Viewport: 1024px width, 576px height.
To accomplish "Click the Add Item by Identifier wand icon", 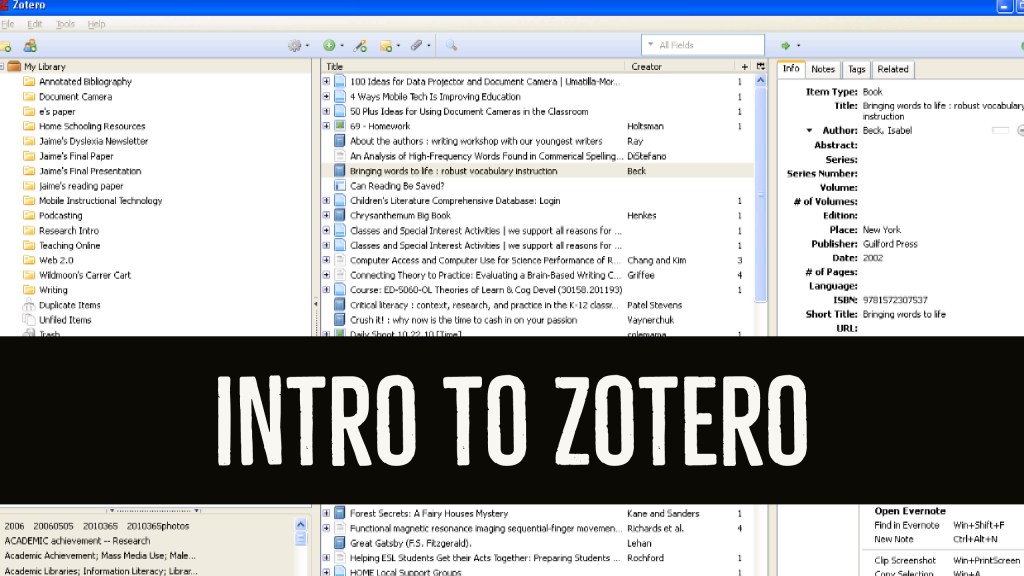I will 360,45.
